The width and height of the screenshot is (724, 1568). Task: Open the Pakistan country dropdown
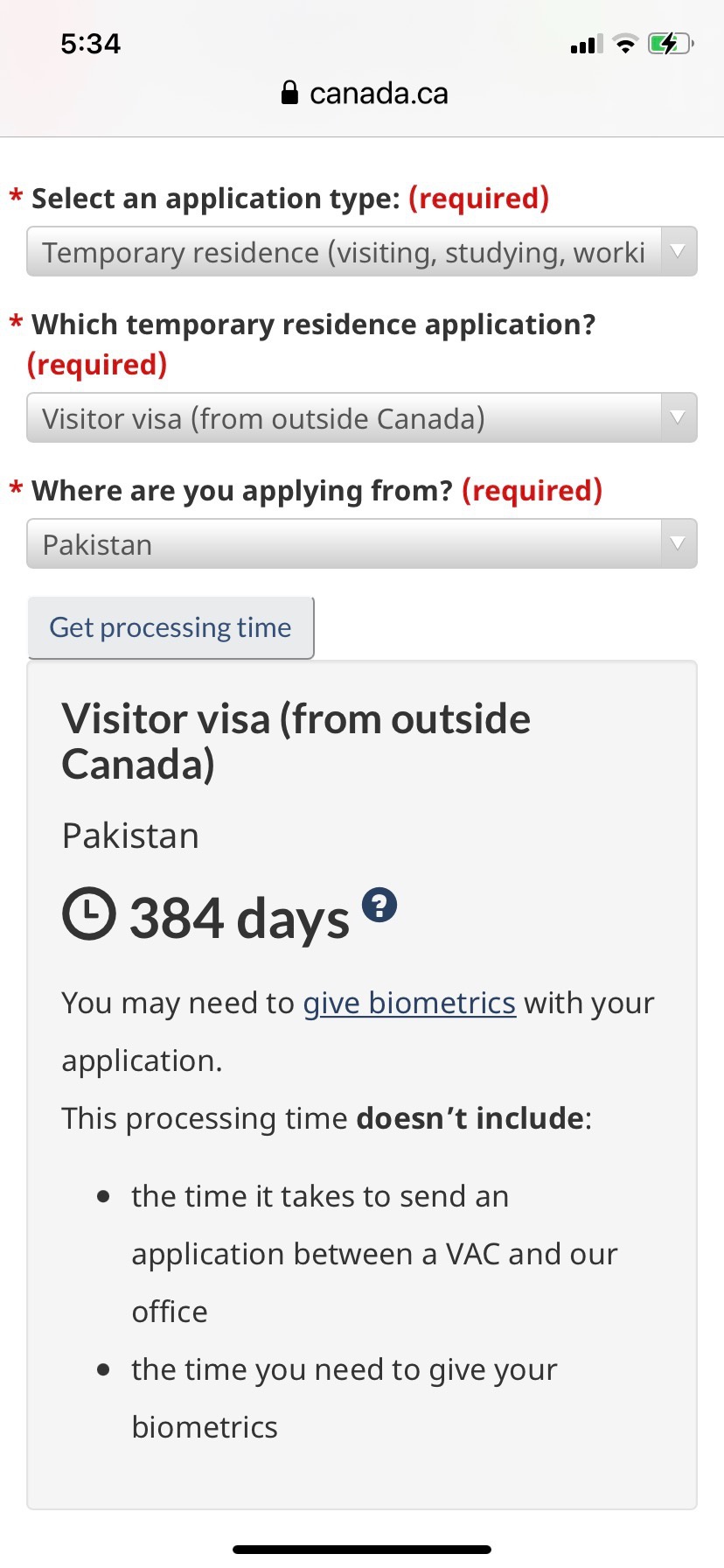click(x=361, y=544)
